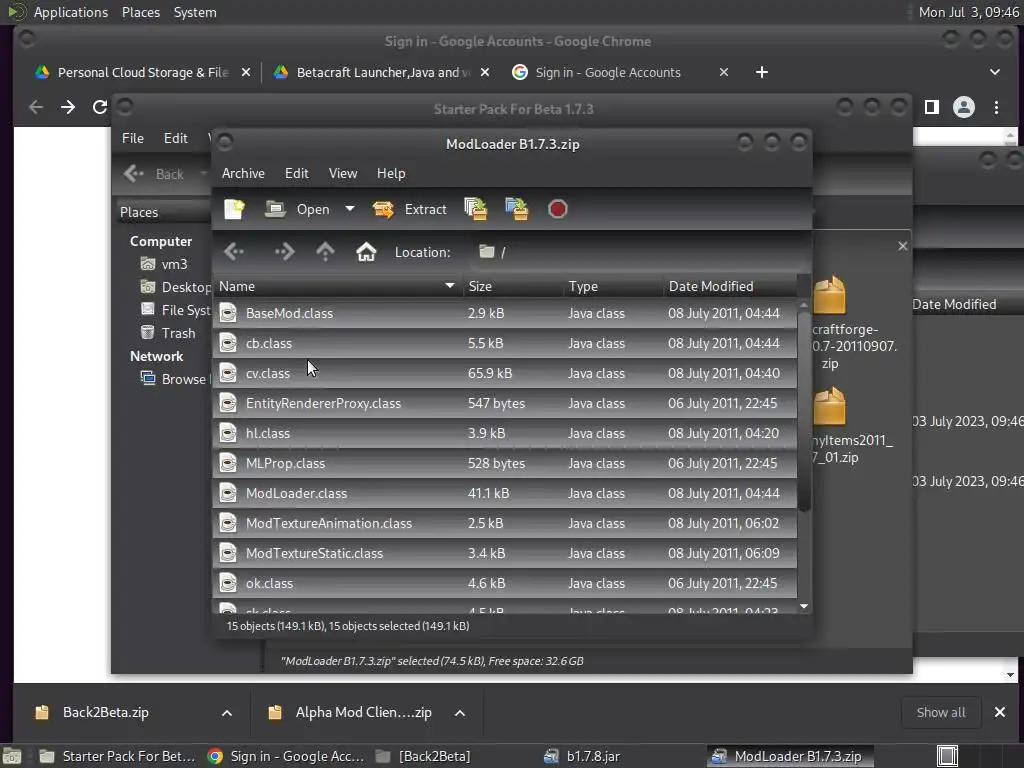Viewport: 1024px width, 768px height.
Task: Open the Help menu
Action: point(391,173)
